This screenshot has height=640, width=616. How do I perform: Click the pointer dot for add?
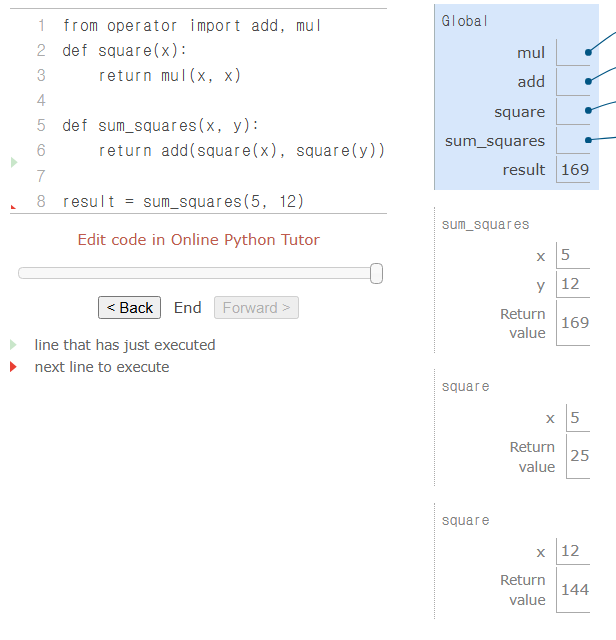click(x=588, y=82)
